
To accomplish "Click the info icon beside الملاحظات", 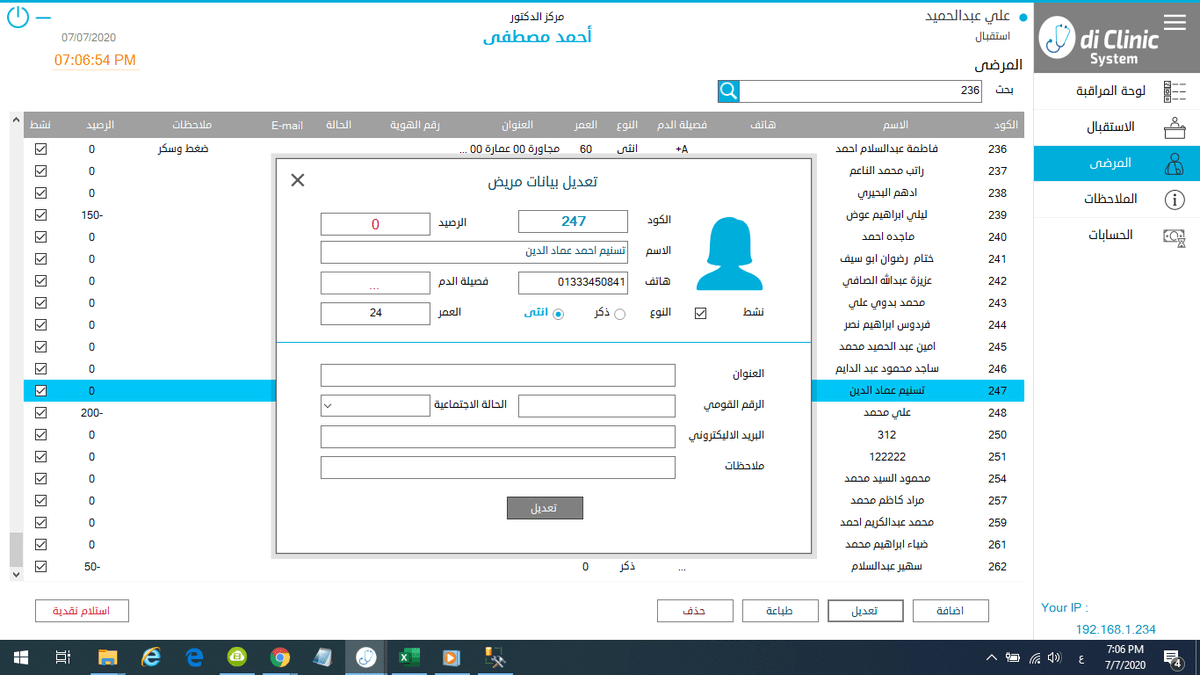I will pyautogui.click(x=1173, y=200).
